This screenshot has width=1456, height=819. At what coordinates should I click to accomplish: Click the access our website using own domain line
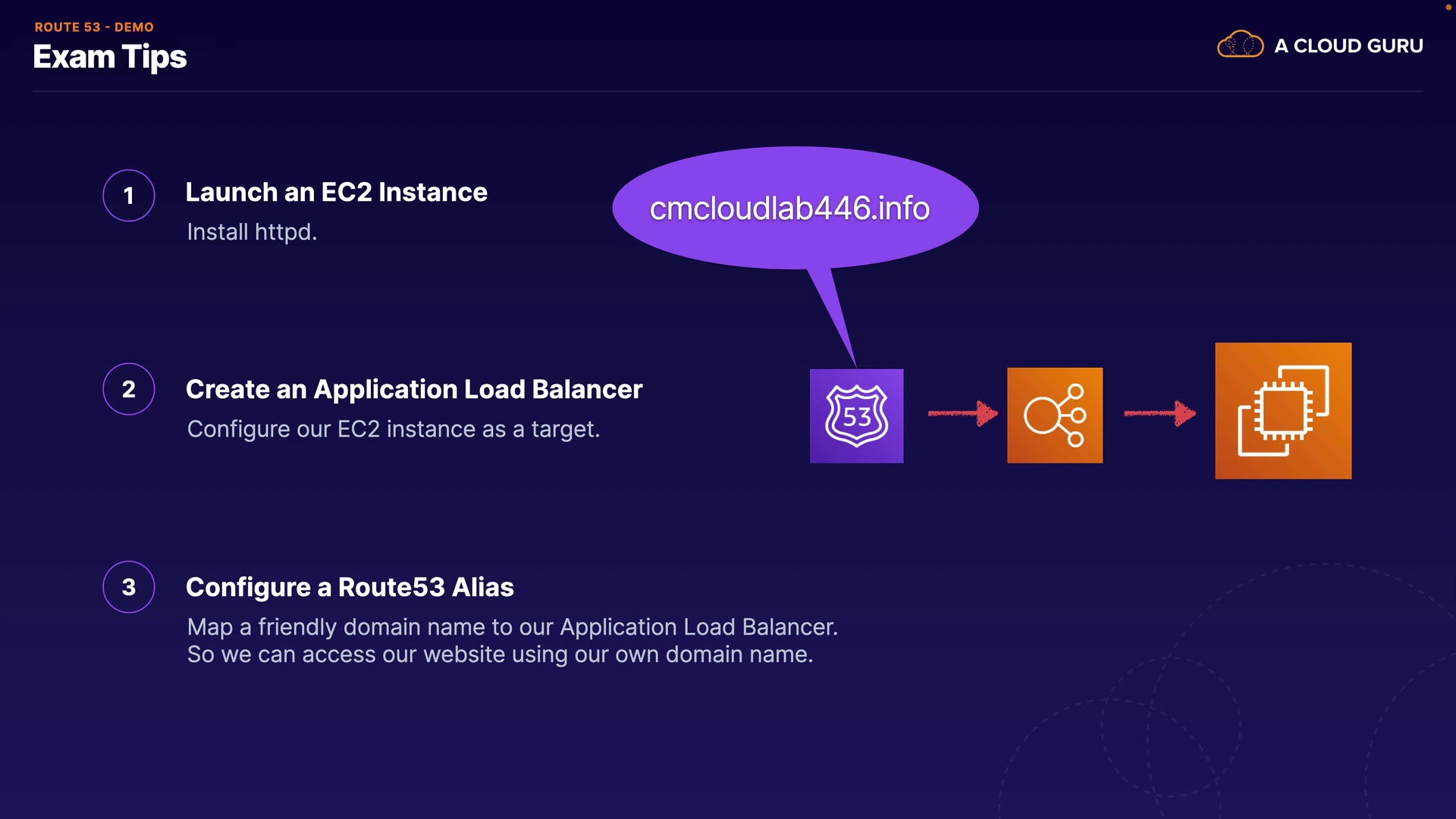(x=500, y=654)
